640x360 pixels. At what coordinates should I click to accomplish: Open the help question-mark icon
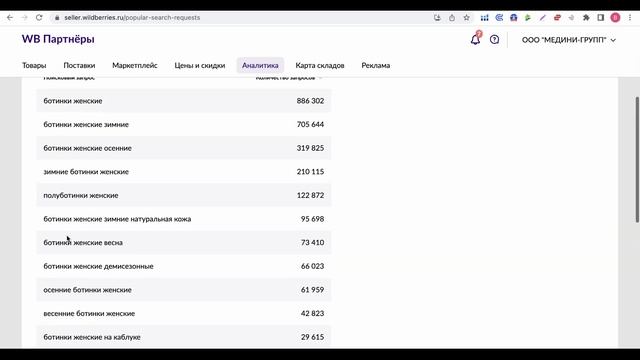(x=494, y=40)
